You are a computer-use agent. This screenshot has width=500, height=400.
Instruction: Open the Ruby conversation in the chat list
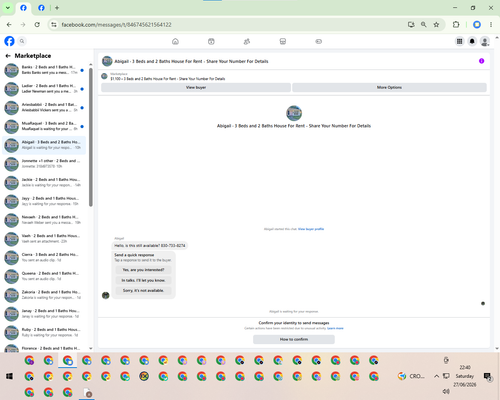coord(44,332)
